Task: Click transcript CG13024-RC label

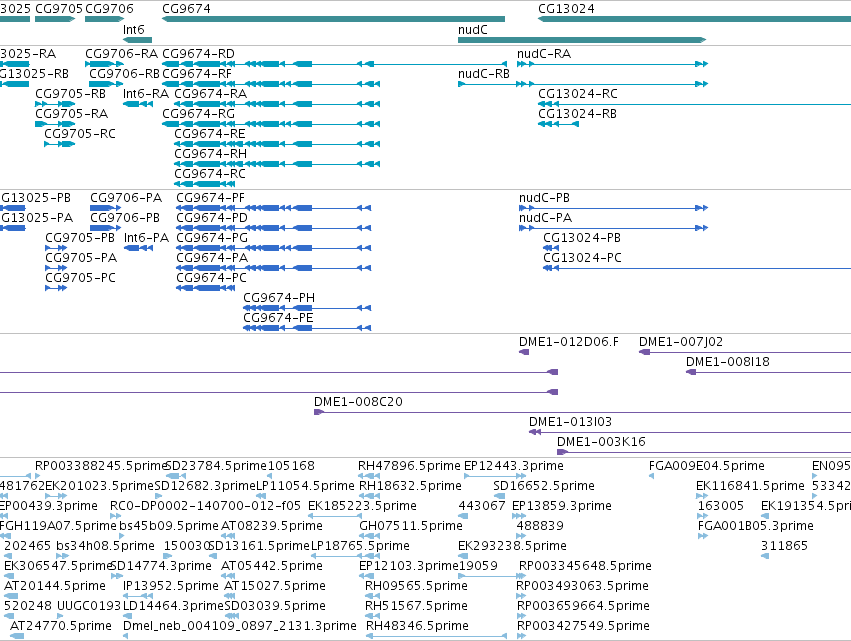Action: click(577, 94)
